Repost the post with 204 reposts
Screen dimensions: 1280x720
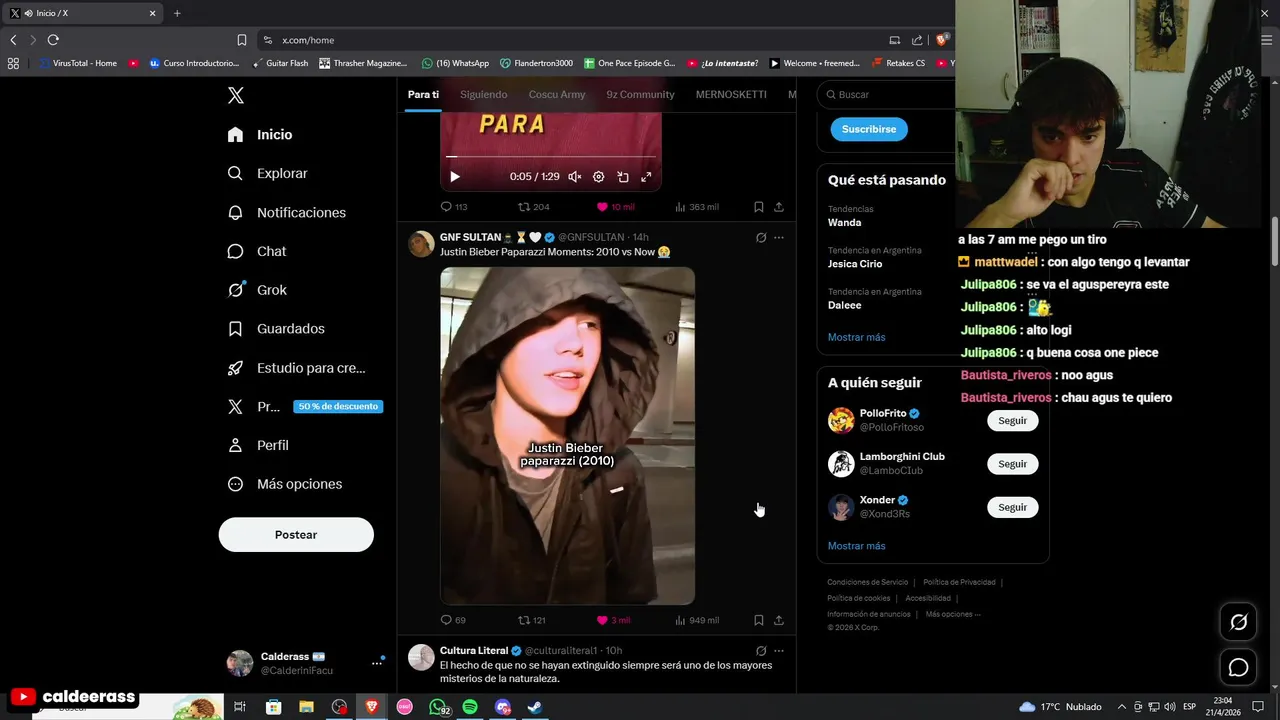(x=534, y=207)
